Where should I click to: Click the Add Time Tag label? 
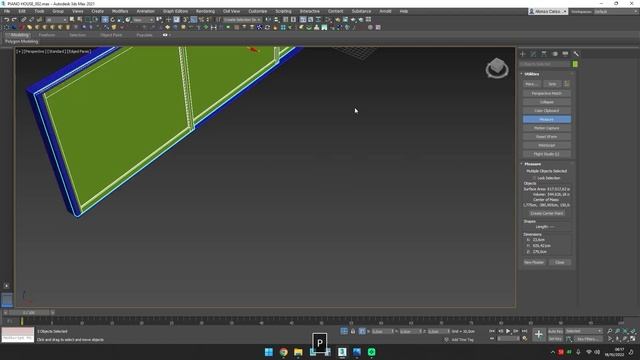pyautogui.click(x=462, y=340)
